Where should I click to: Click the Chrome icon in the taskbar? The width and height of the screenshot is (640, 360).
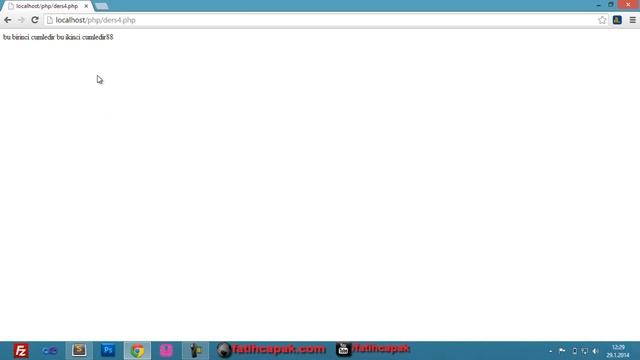click(138, 351)
